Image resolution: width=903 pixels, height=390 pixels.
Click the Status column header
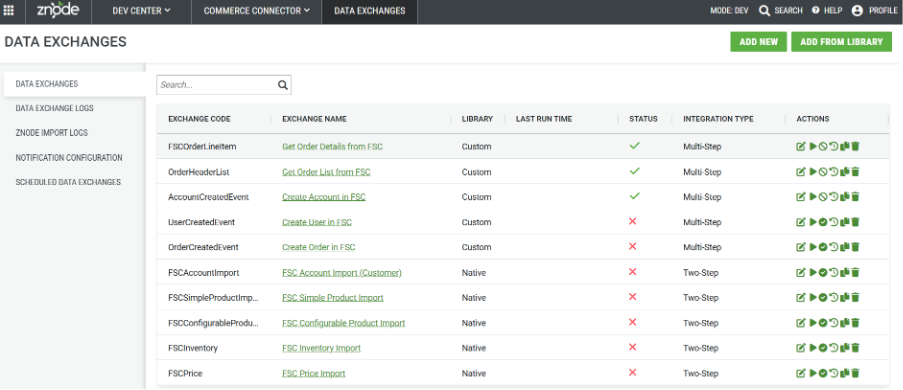point(643,119)
